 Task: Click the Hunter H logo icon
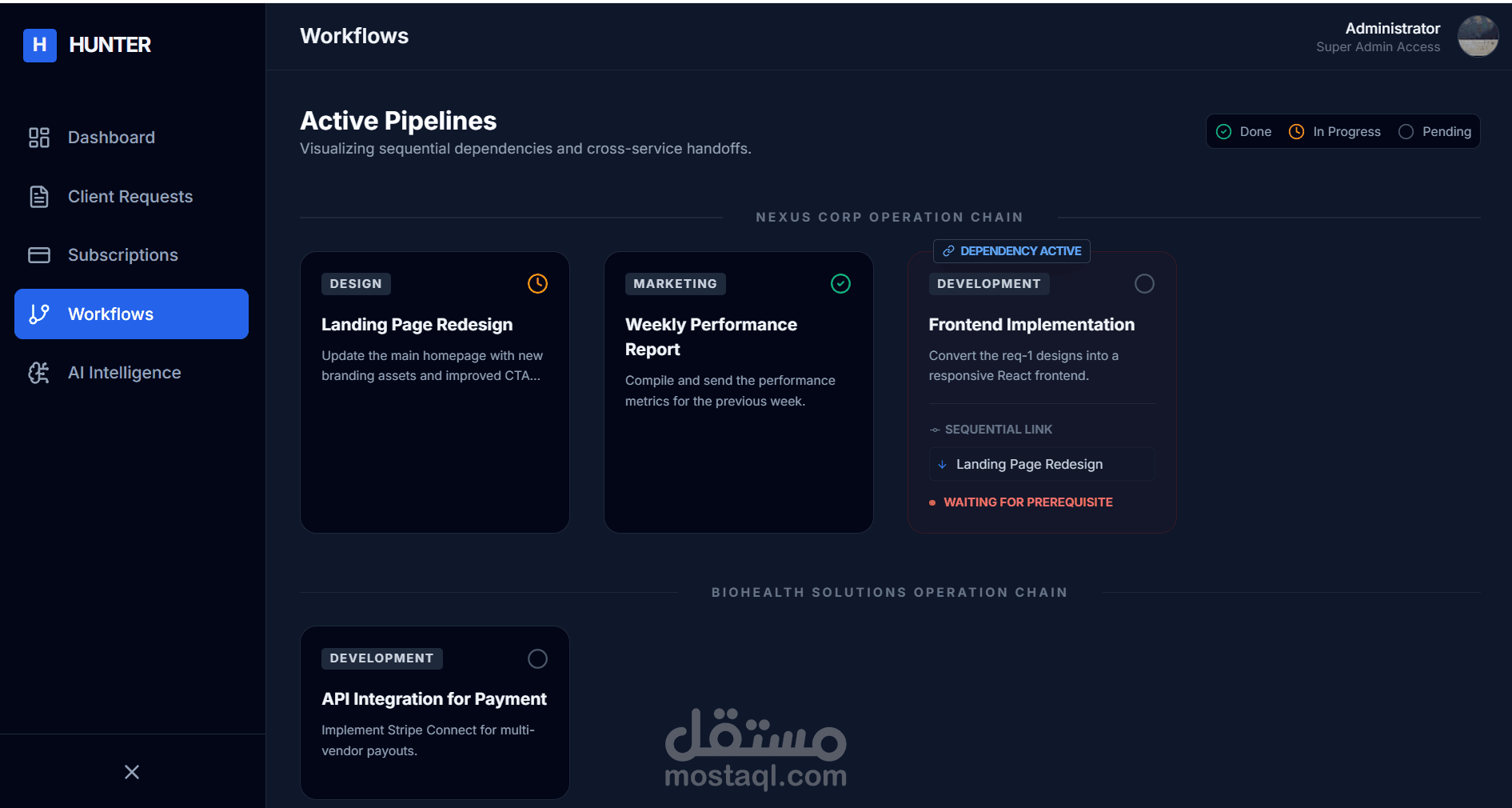pyautogui.click(x=40, y=45)
